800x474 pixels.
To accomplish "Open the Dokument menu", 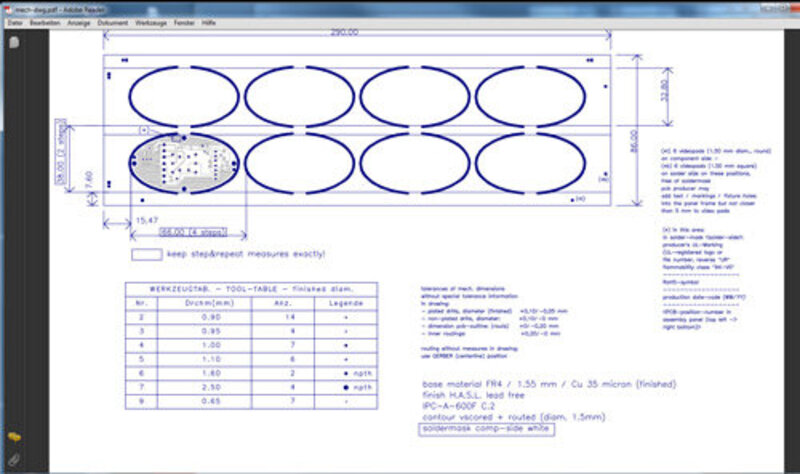I will click(x=113, y=23).
